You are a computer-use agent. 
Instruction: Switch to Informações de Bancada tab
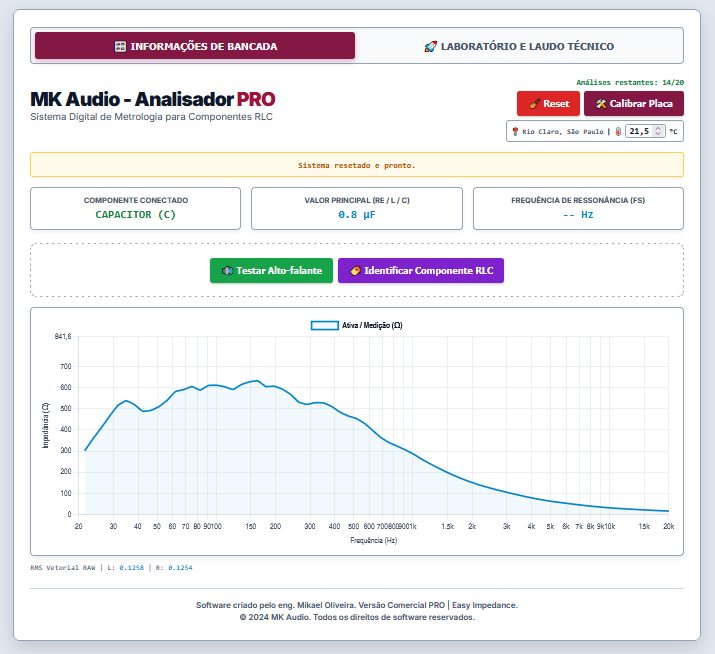[195, 46]
